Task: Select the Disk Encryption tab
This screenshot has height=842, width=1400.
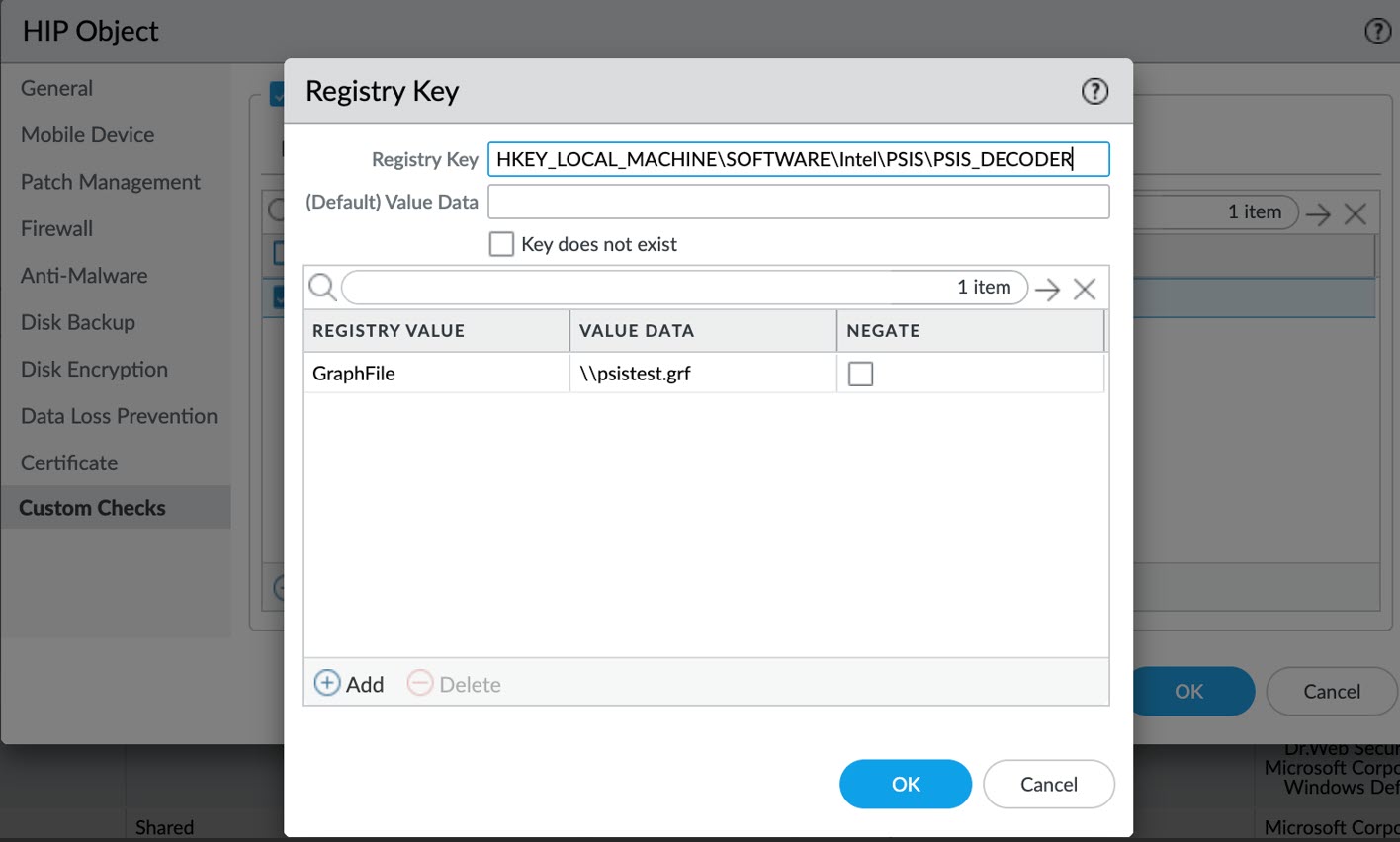Action: 94,370
